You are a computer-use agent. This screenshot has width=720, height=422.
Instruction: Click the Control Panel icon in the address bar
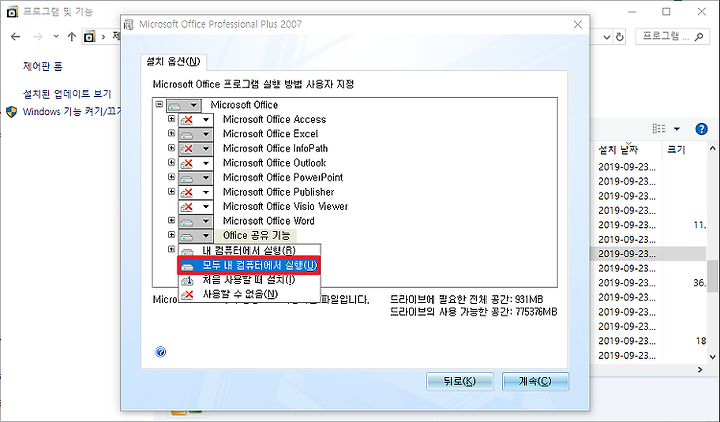[90, 36]
